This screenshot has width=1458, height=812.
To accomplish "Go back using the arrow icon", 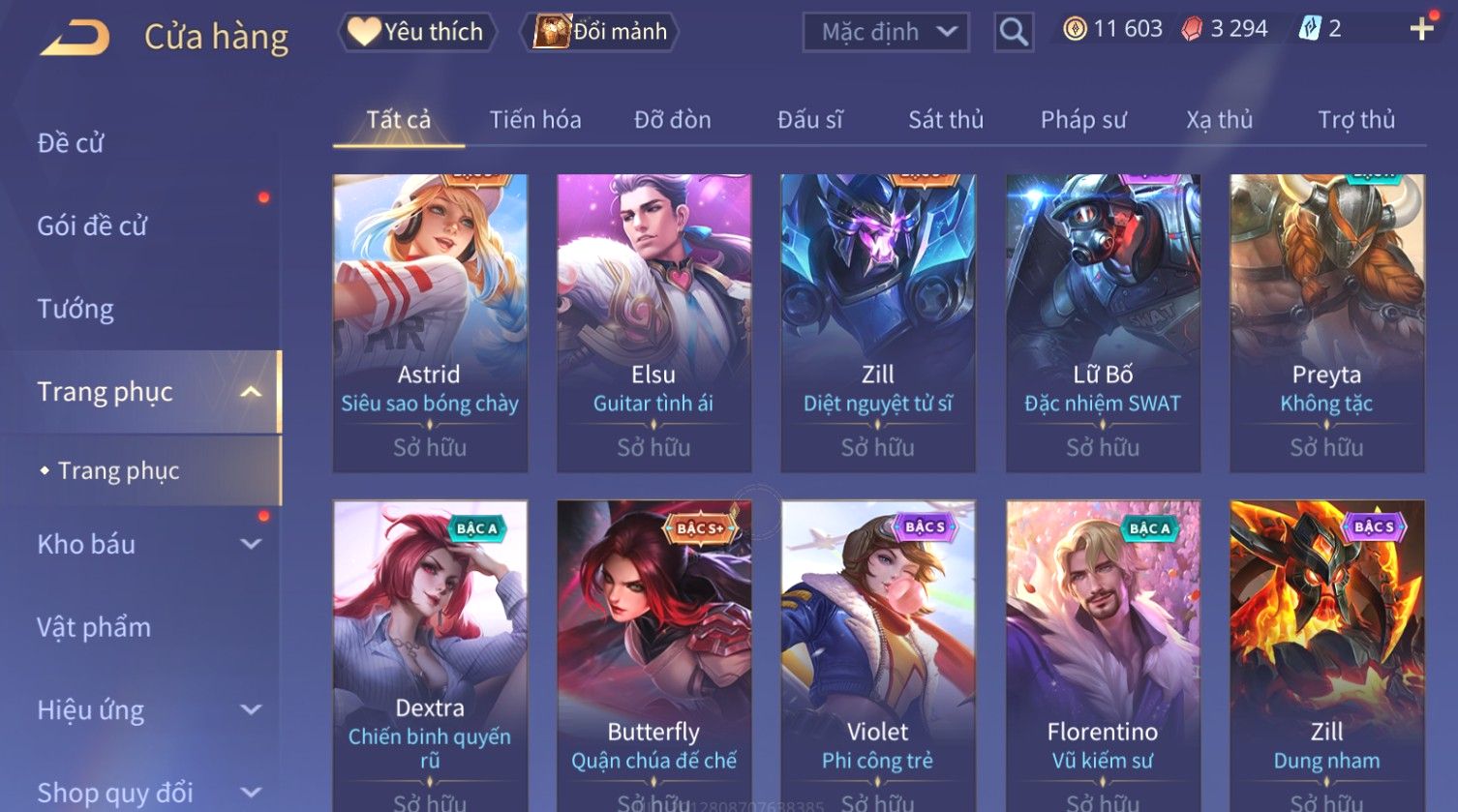I will (x=76, y=38).
